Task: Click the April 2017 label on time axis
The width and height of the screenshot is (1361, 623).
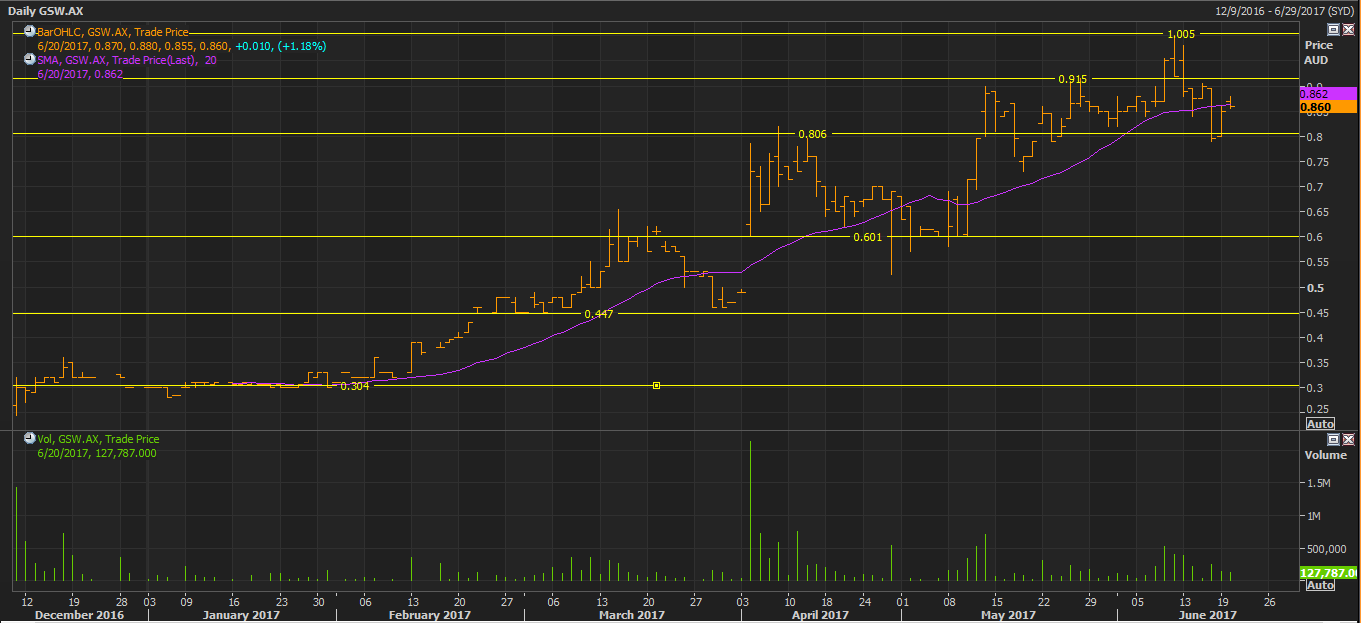Action: pyautogui.click(x=821, y=615)
